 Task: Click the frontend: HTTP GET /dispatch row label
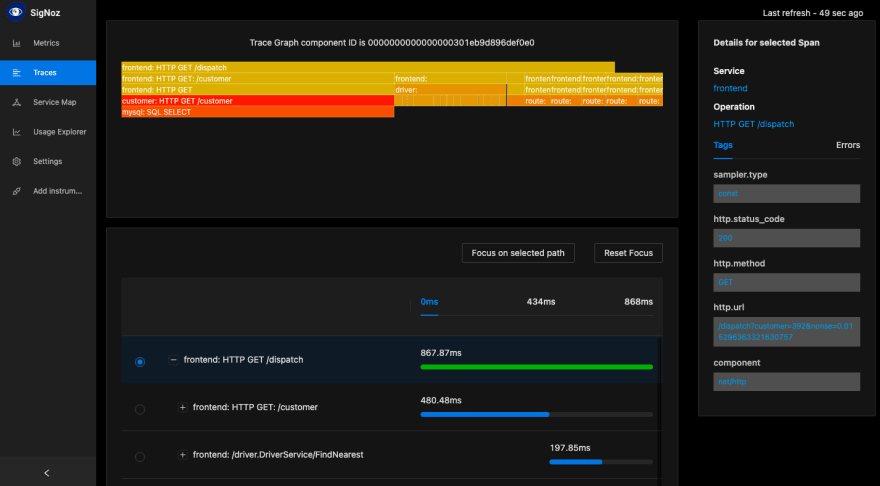(243, 360)
